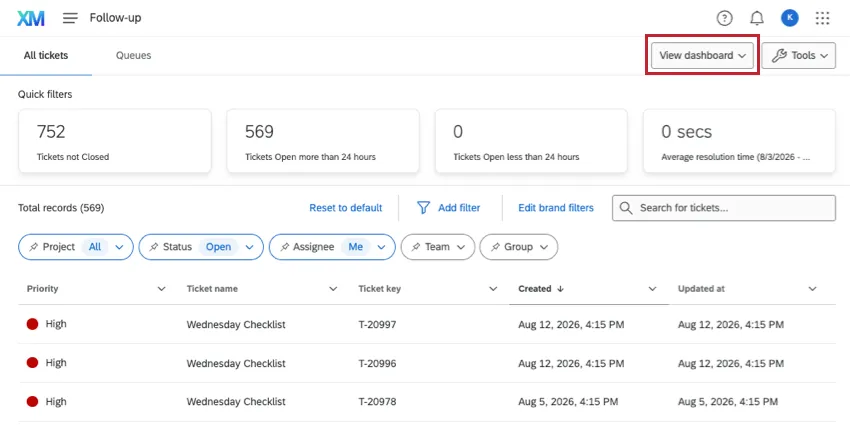Image resolution: width=850 pixels, height=425 pixels.
Task: Click Add filter button
Action: pyautogui.click(x=448, y=208)
